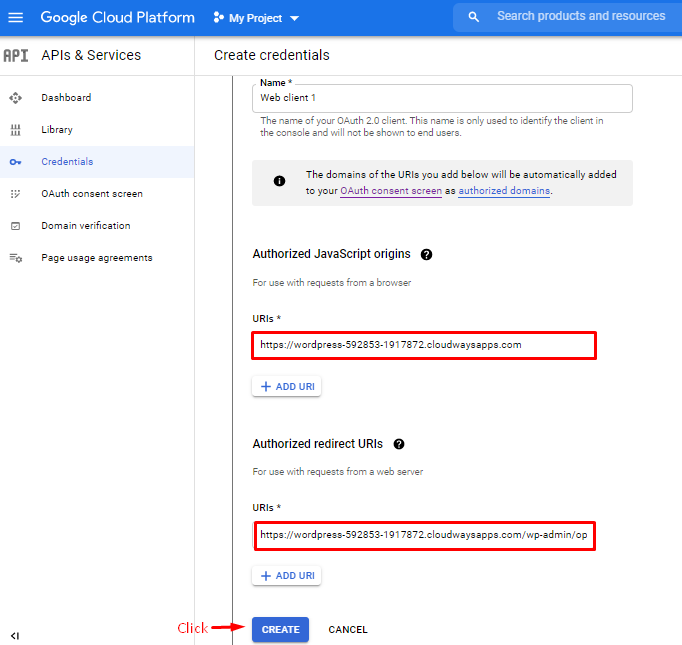Screen dimensions: 682x645
Task: Click the CANCEL button
Action: 348,629
